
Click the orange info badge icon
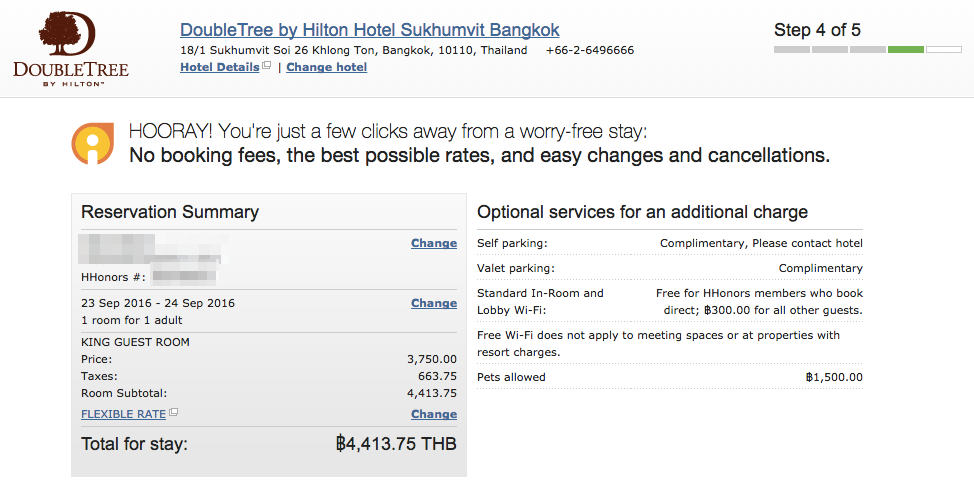(93, 143)
